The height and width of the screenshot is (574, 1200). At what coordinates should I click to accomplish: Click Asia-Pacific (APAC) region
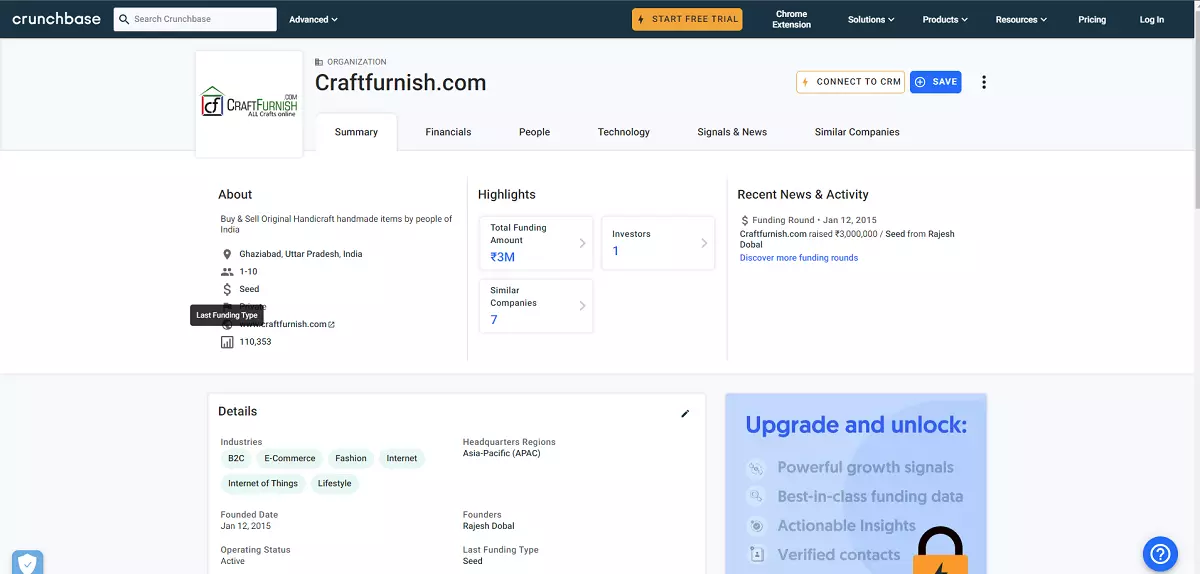501,454
